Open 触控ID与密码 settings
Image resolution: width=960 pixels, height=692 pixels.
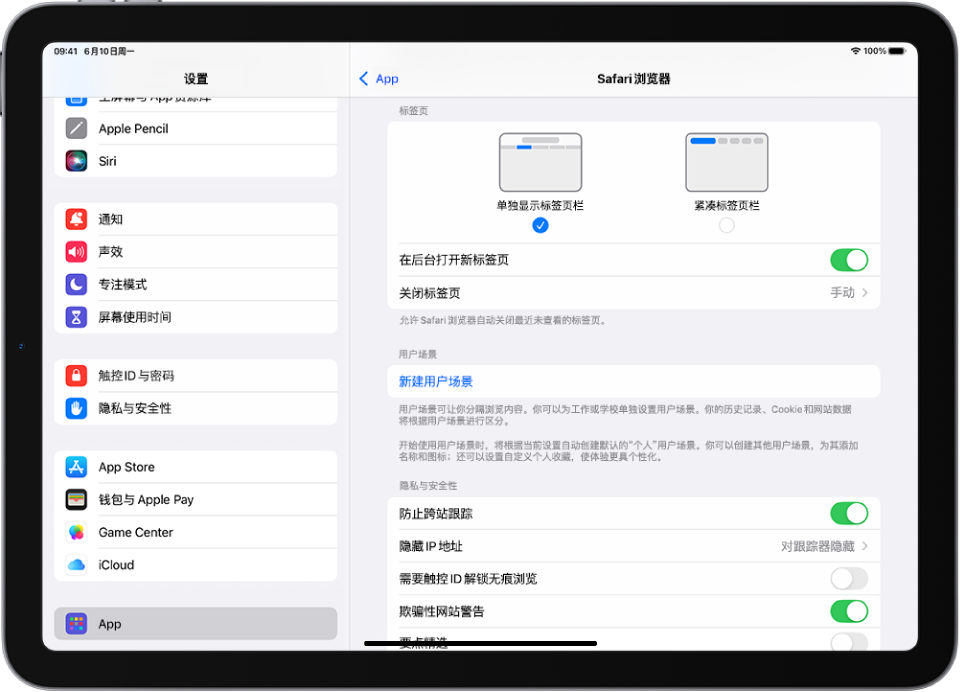[195, 375]
